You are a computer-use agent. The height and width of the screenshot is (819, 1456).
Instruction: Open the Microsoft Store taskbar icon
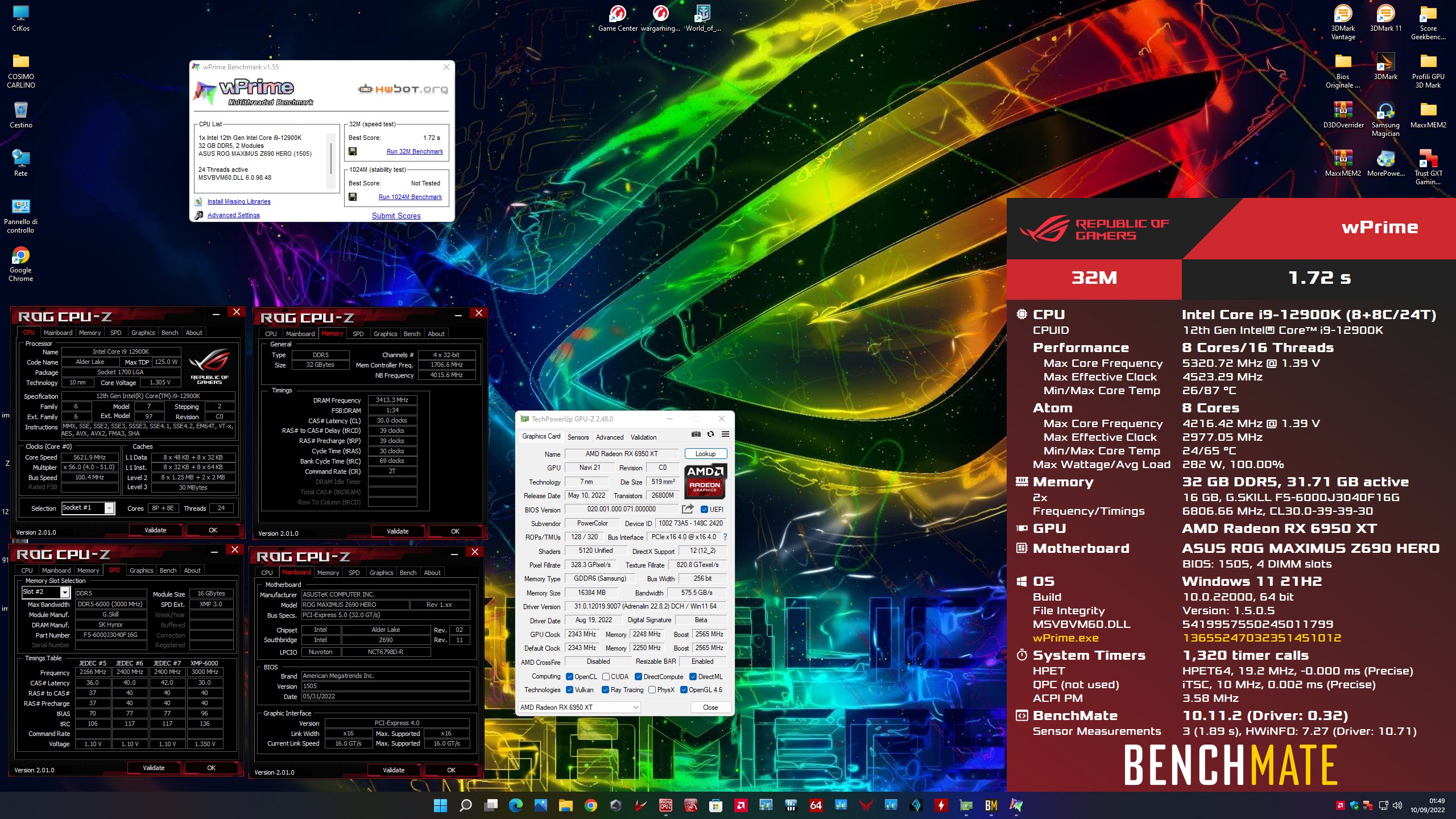click(x=715, y=805)
